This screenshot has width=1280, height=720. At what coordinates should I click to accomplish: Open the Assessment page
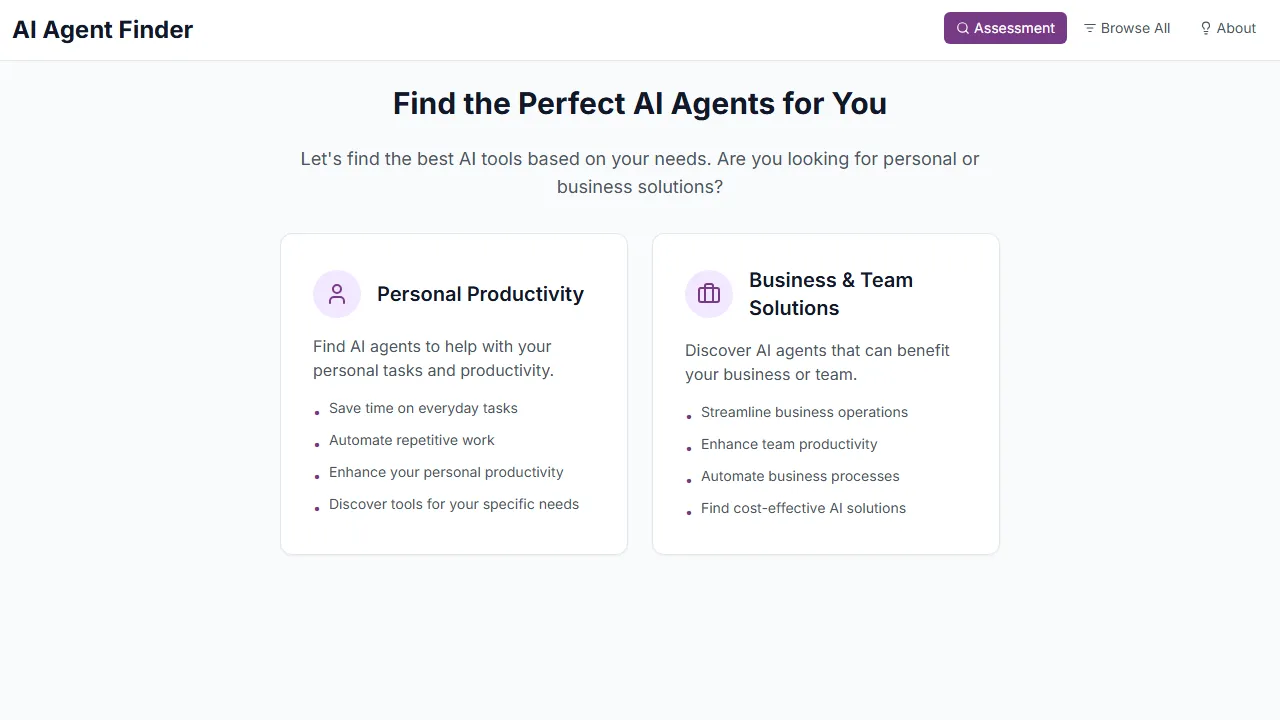pyautogui.click(x=1005, y=28)
